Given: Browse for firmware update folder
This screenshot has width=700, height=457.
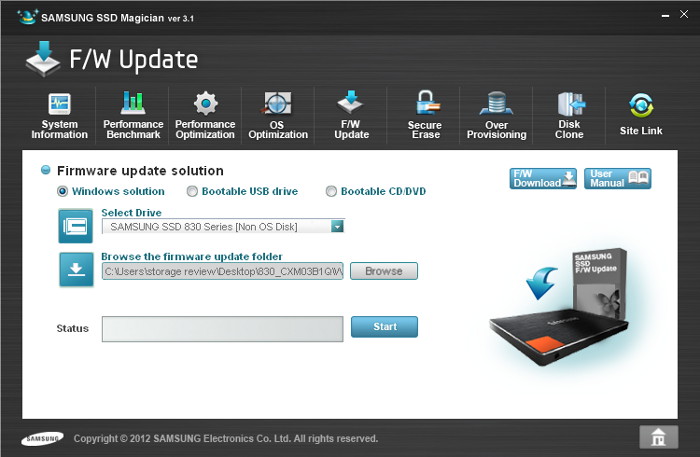Looking at the screenshot, I should [x=384, y=271].
